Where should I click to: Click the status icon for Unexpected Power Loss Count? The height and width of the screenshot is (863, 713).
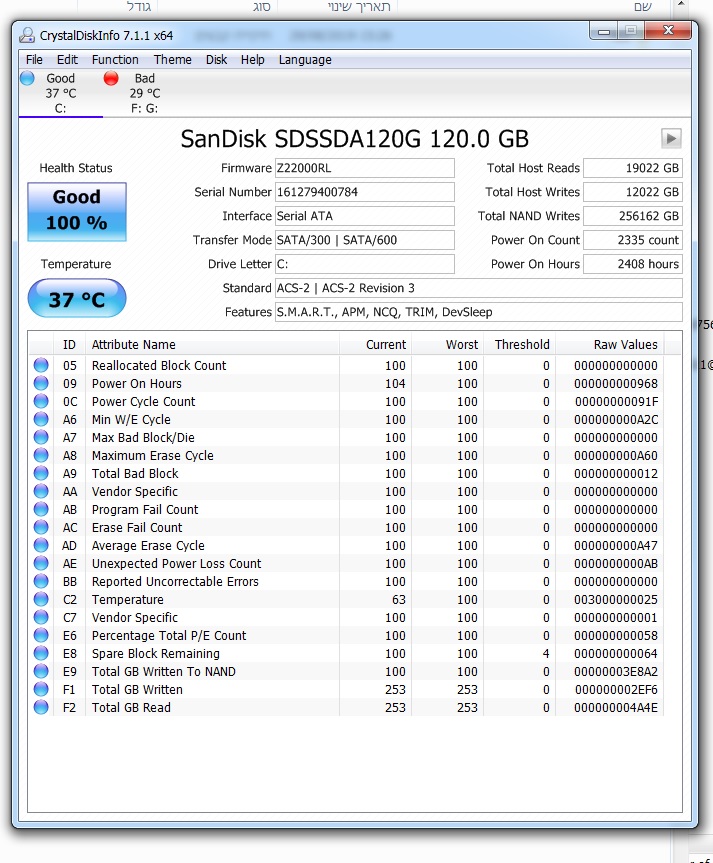pyautogui.click(x=41, y=563)
